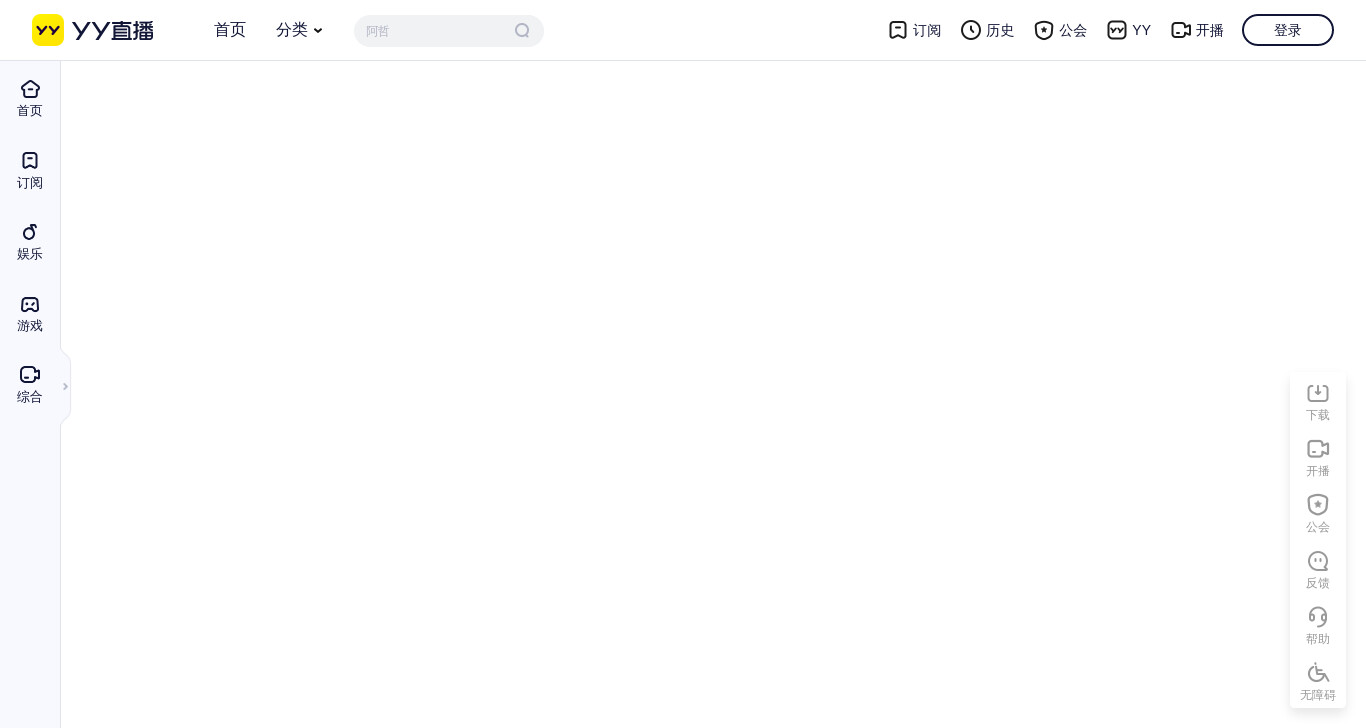Expand the 分类 dropdown menu
1366x728 pixels.
coord(300,30)
